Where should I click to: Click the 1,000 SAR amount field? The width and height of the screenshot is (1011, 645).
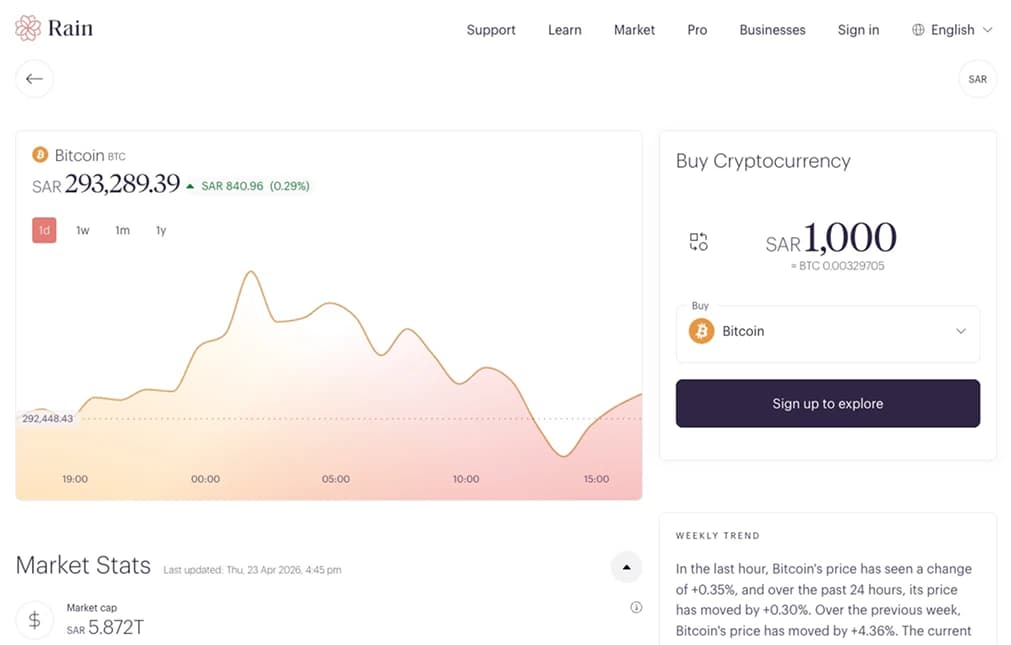pos(849,238)
